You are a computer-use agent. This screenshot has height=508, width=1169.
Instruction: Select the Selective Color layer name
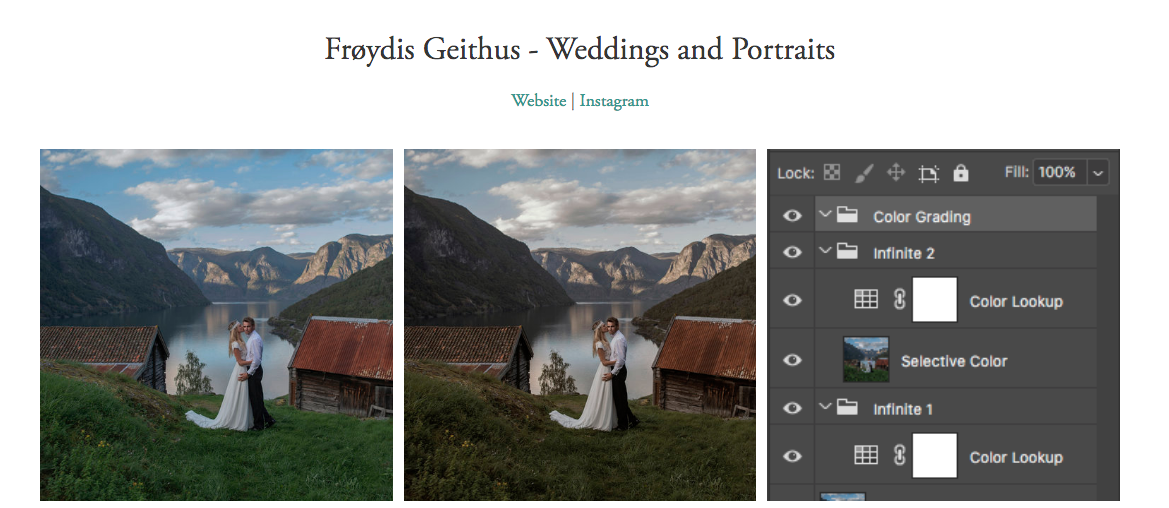[x=954, y=361]
